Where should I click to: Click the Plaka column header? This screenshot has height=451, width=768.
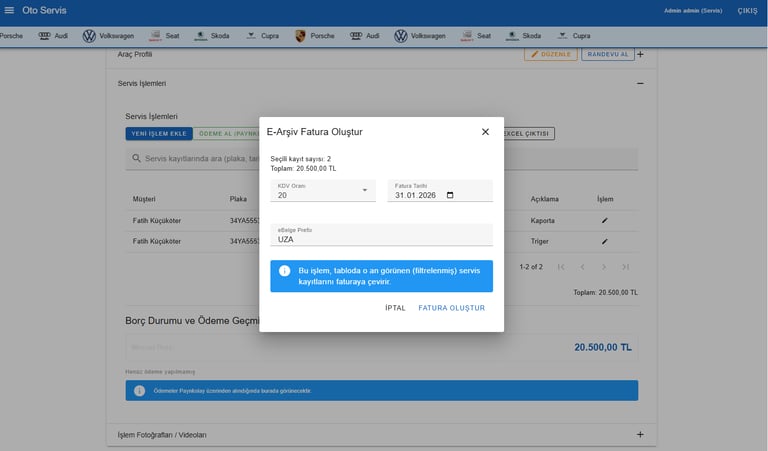pyautogui.click(x=238, y=199)
